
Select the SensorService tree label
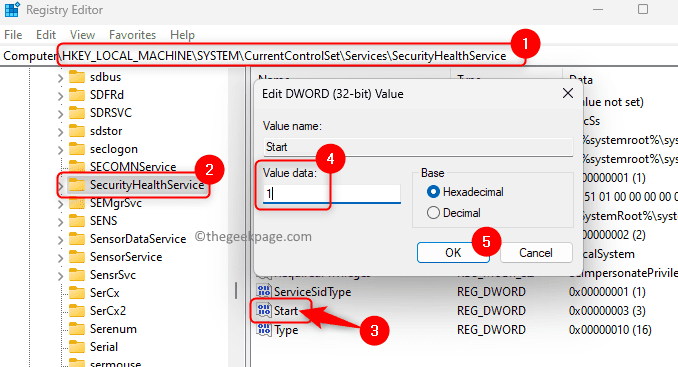coord(126,257)
